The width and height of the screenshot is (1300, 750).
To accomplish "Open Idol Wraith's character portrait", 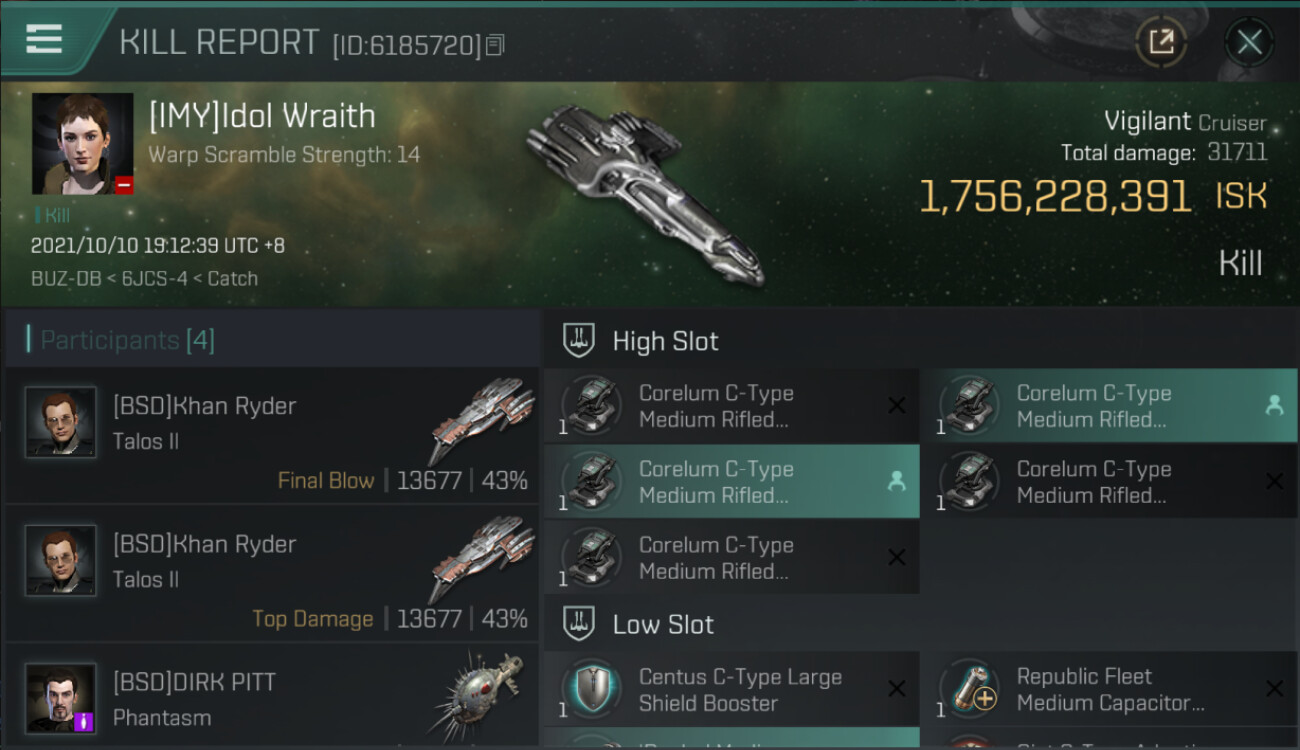I will click(82, 144).
